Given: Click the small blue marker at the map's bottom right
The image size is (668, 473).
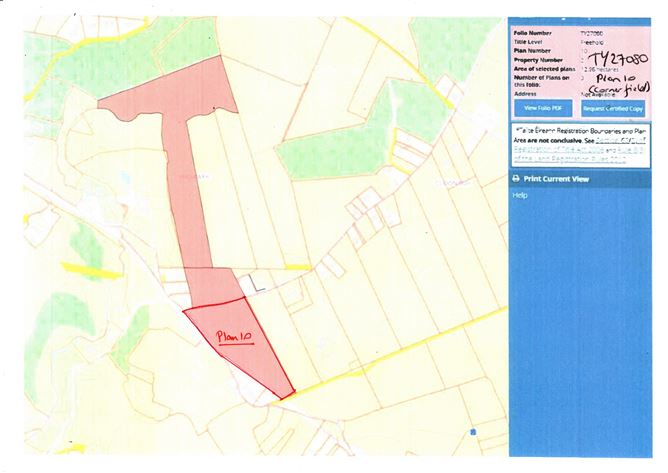Looking at the screenshot, I should [473, 432].
